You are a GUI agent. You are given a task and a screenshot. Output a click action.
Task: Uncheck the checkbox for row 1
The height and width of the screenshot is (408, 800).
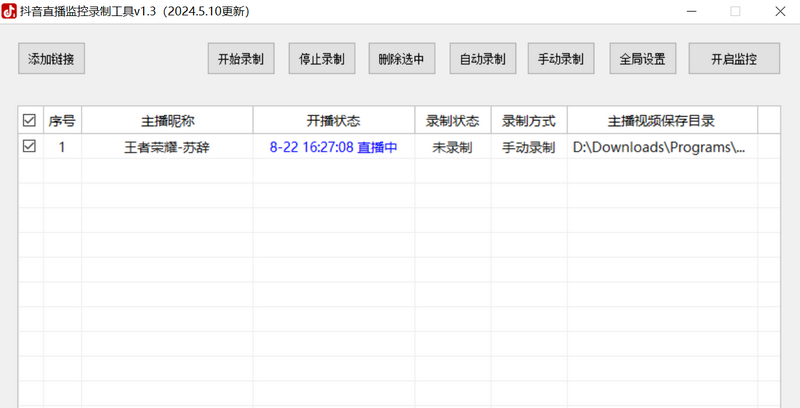tap(29, 146)
